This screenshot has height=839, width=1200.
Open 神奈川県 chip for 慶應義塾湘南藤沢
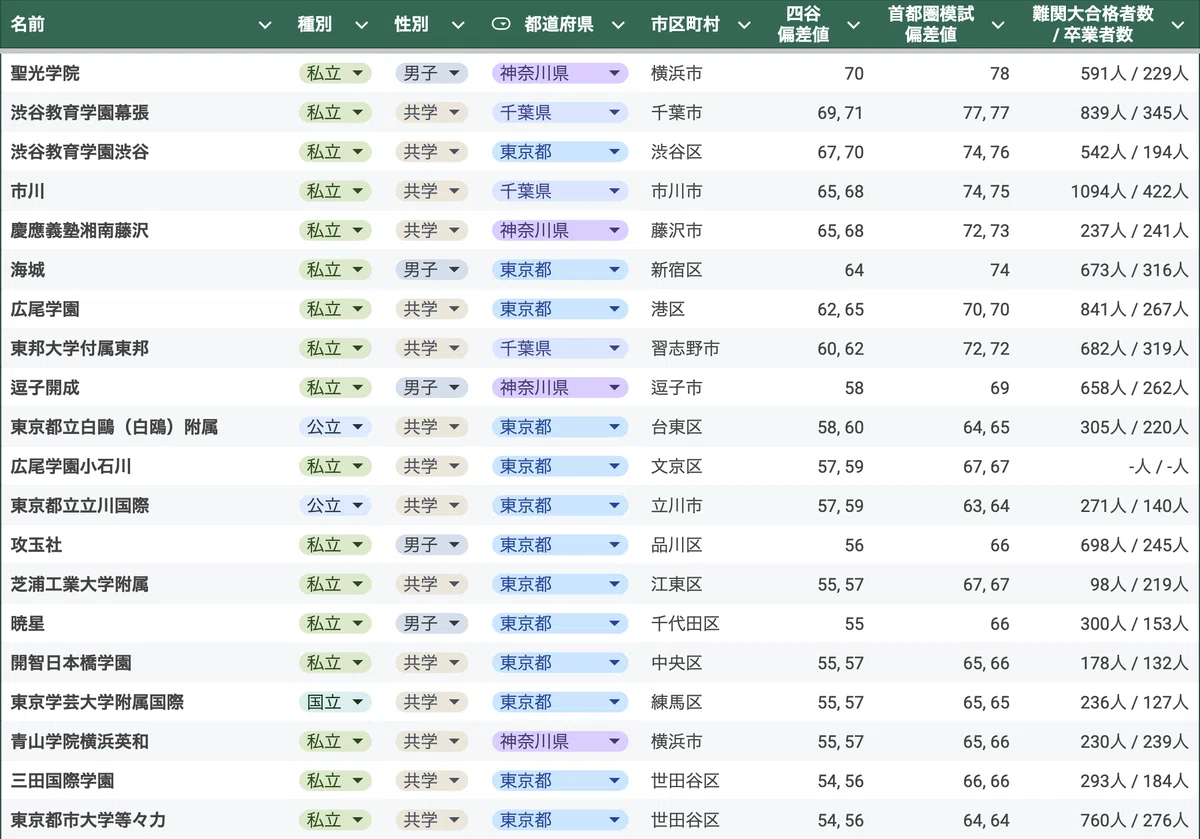coord(560,230)
